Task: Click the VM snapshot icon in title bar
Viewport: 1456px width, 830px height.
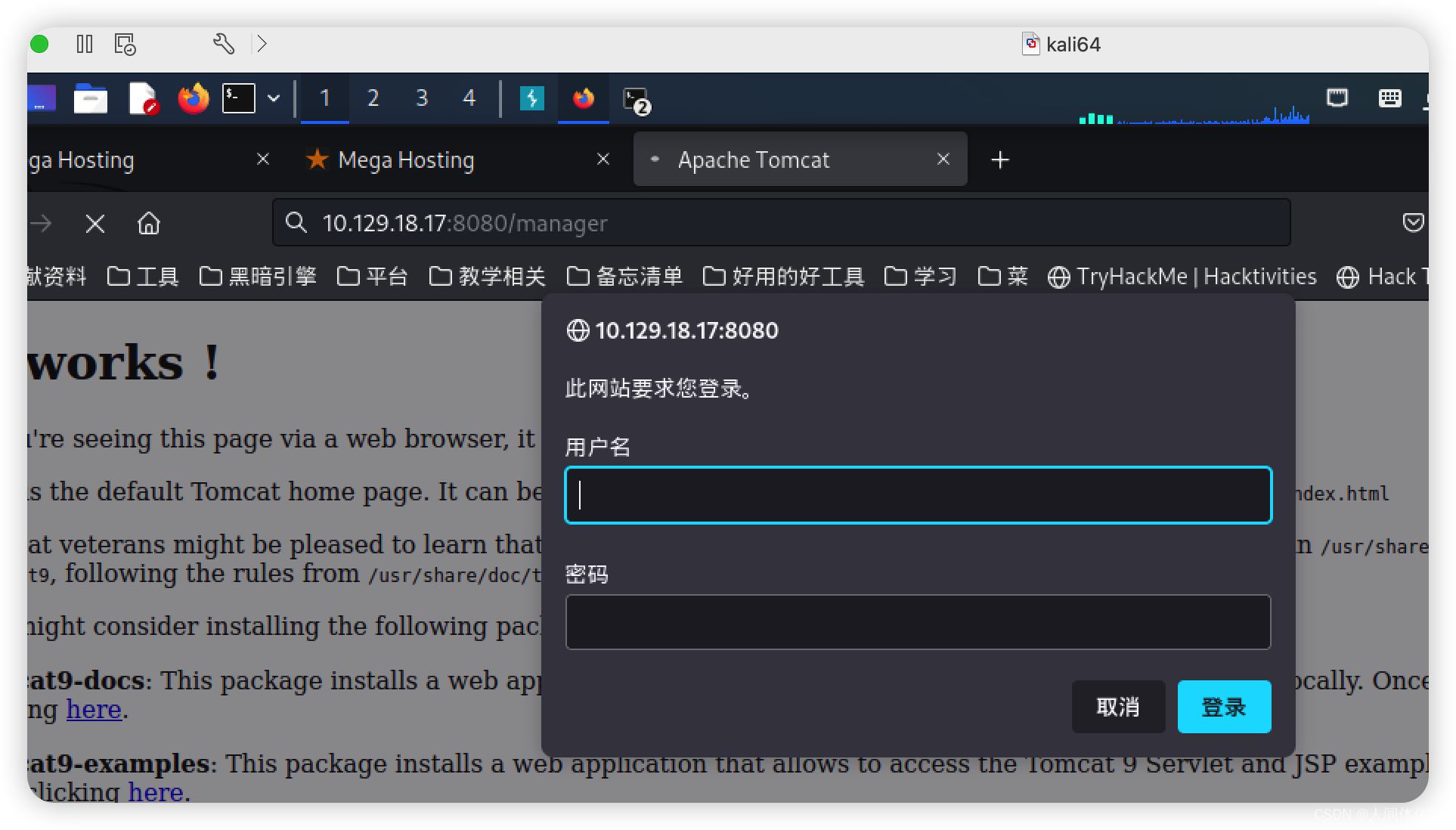Action: 125,44
